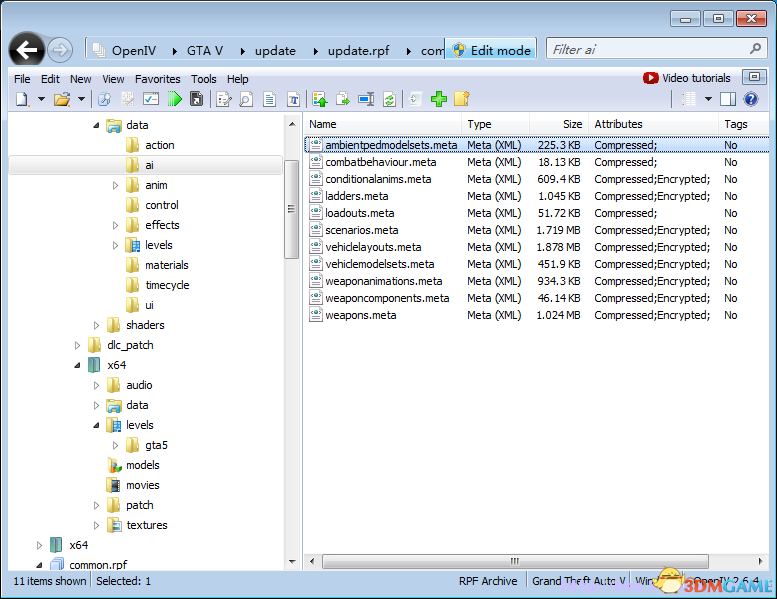Open the dropdown arrow next to New icon
The image size is (777, 599).
click(42, 99)
